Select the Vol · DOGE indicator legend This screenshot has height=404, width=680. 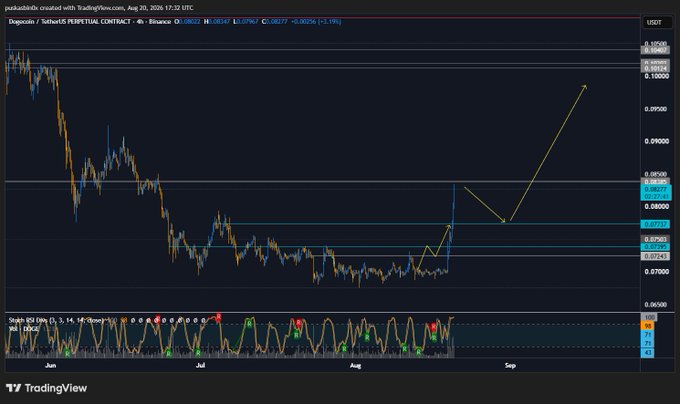(24, 329)
